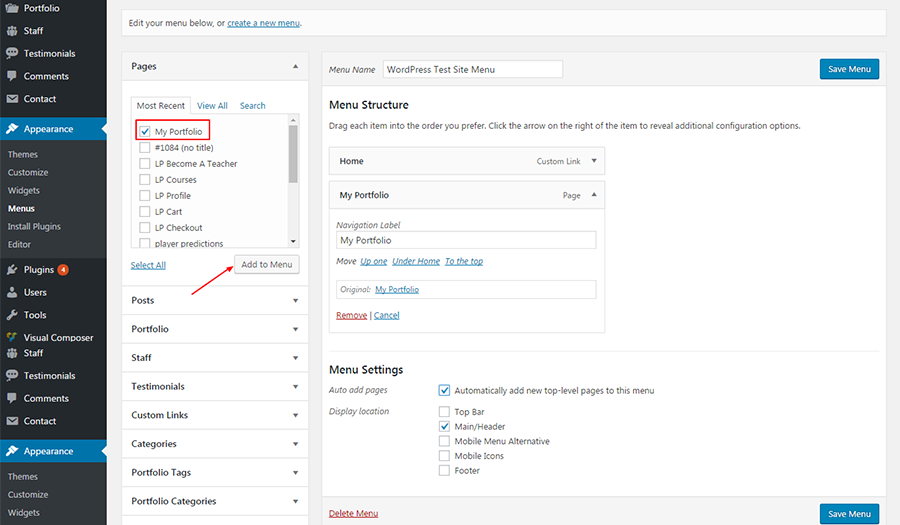Expand the Custom Links panel
Screen dimensions: 900x525
215,415
